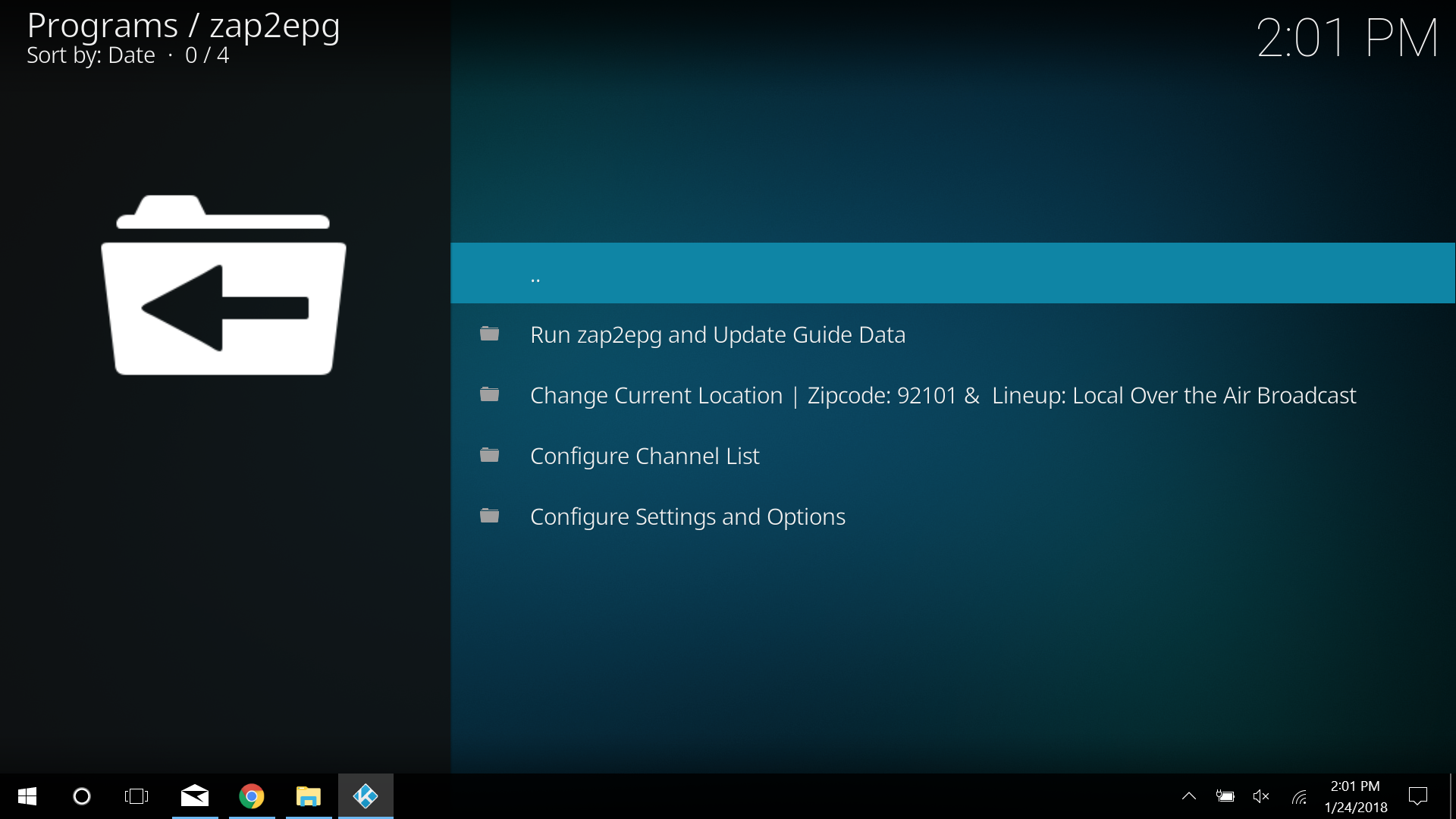Image resolution: width=1456 pixels, height=819 pixels.
Task: Click muted volume tray icon
Action: [x=1261, y=796]
